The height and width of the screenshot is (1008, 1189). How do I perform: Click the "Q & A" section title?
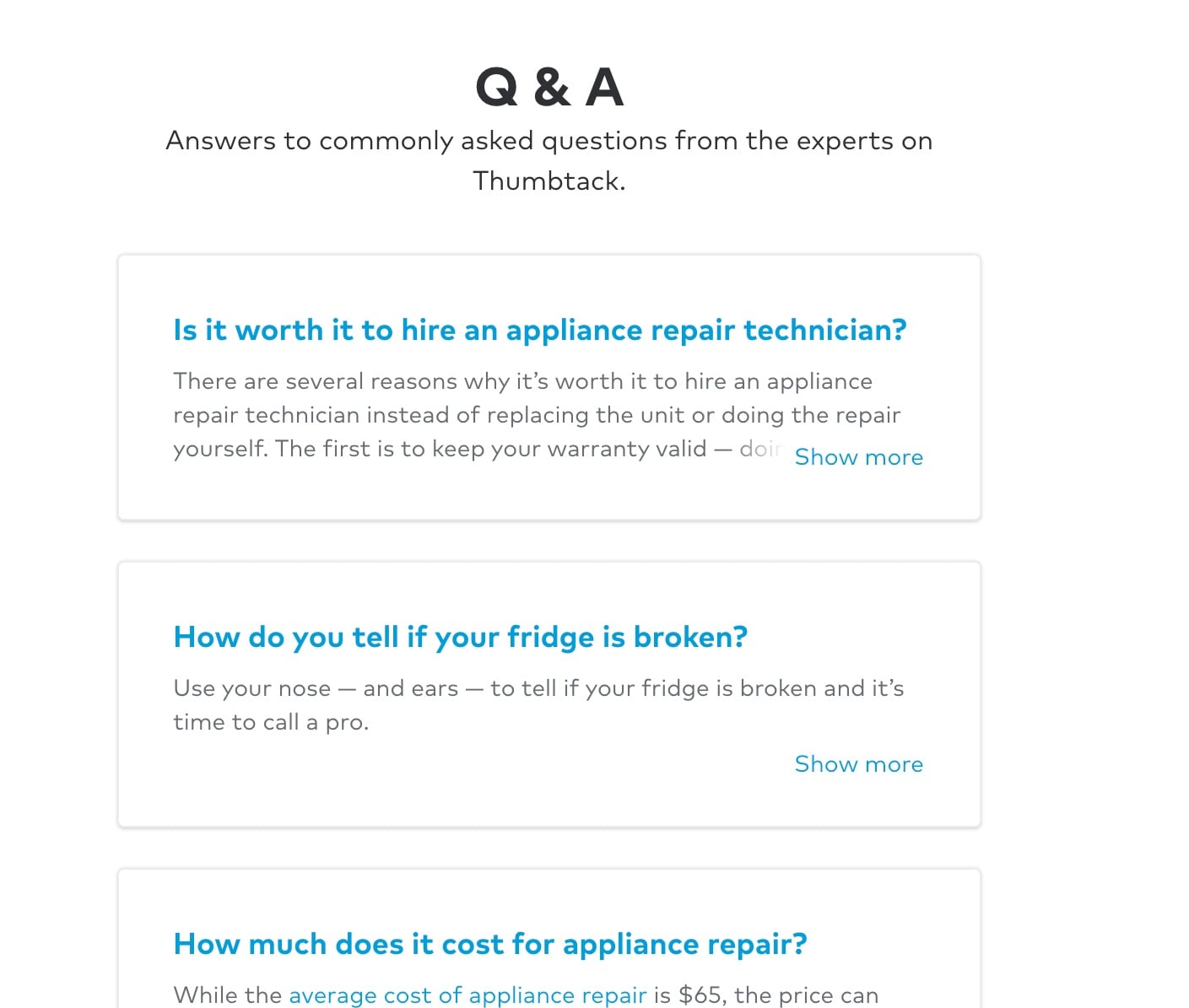pos(549,87)
